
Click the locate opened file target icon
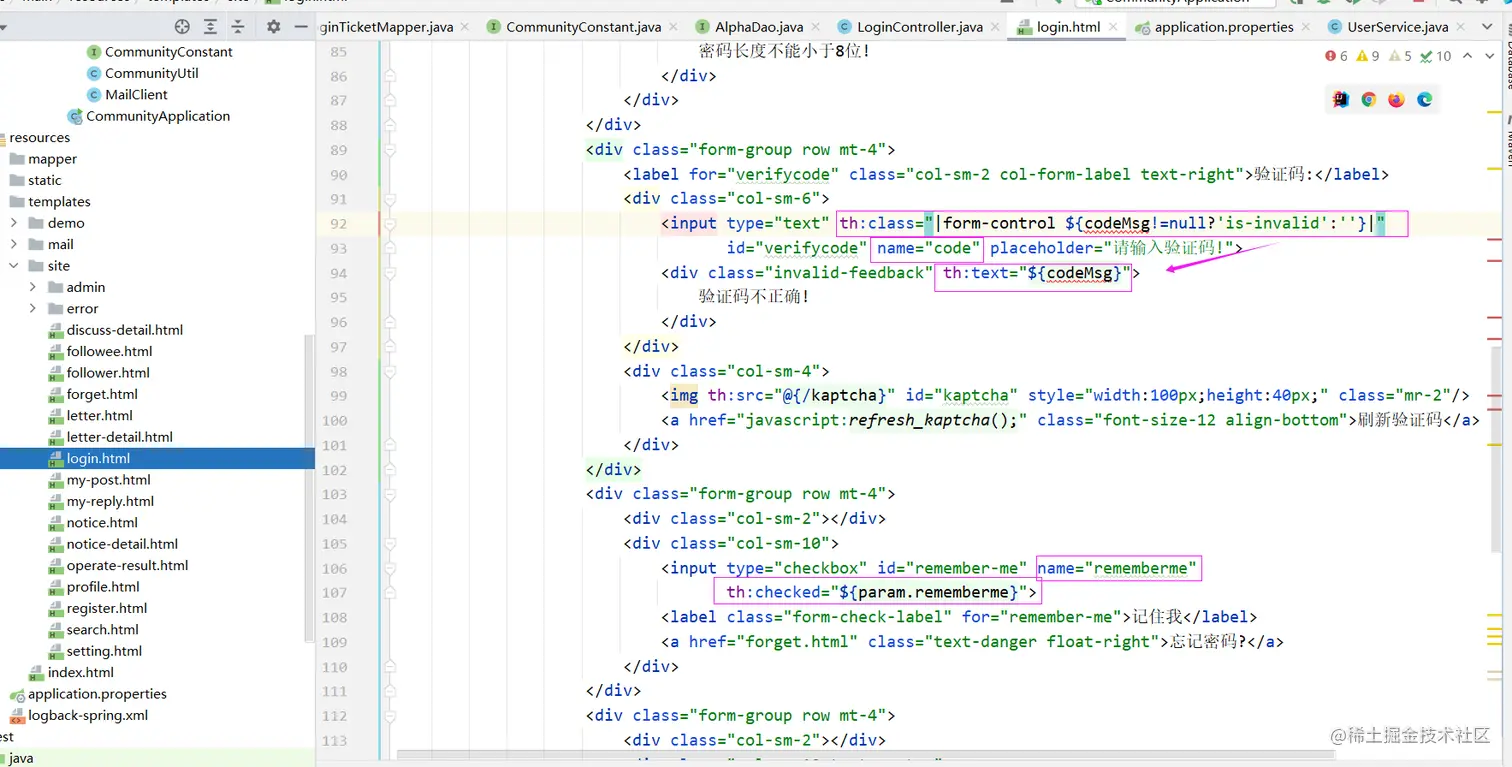(182, 27)
